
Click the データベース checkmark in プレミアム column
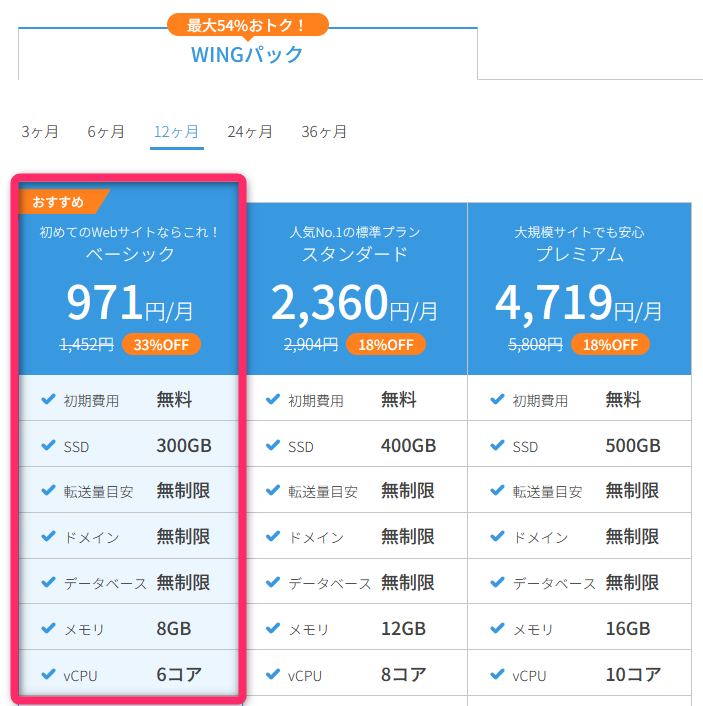[x=497, y=582]
